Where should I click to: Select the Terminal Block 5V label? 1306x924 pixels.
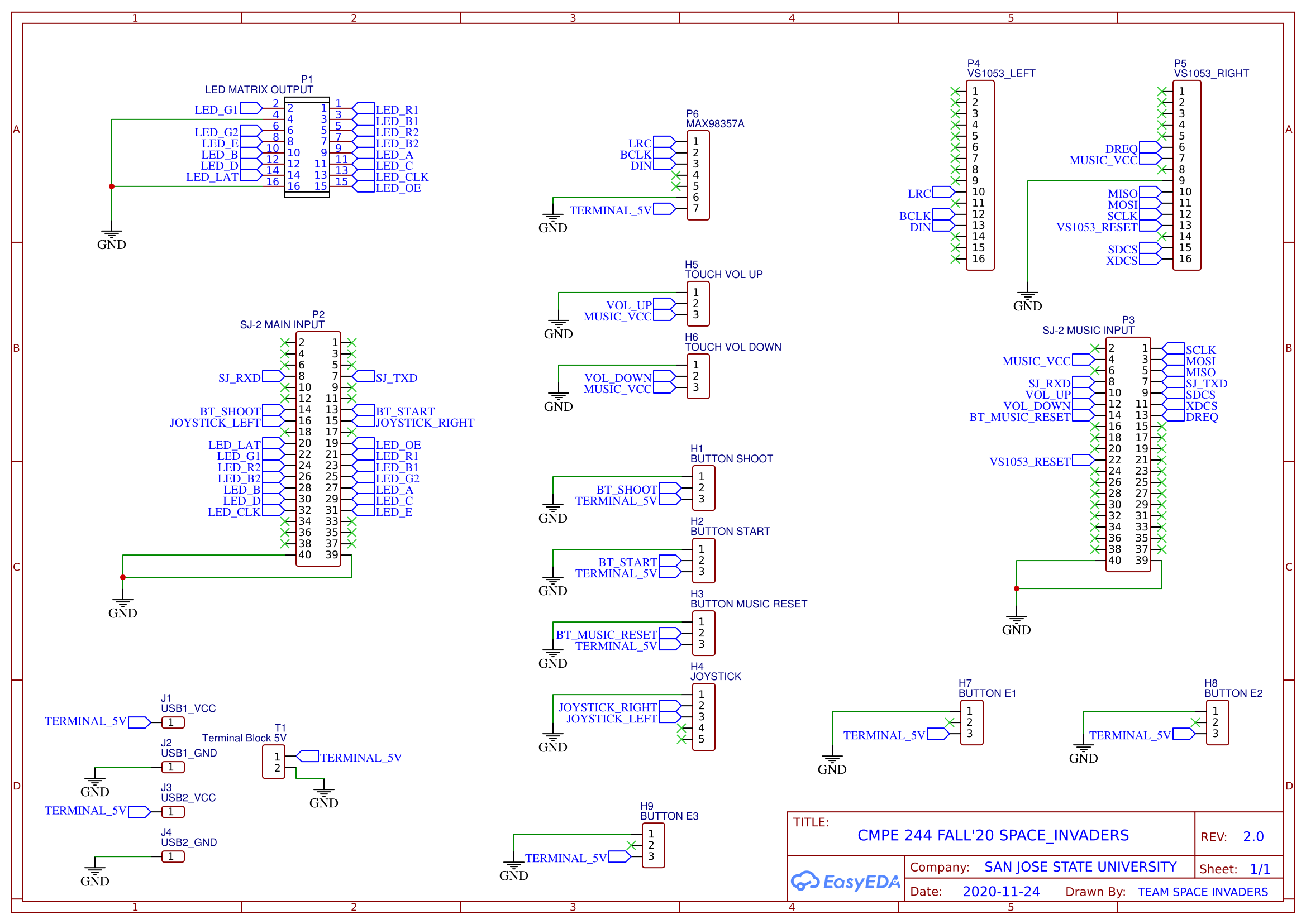(244, 739)
